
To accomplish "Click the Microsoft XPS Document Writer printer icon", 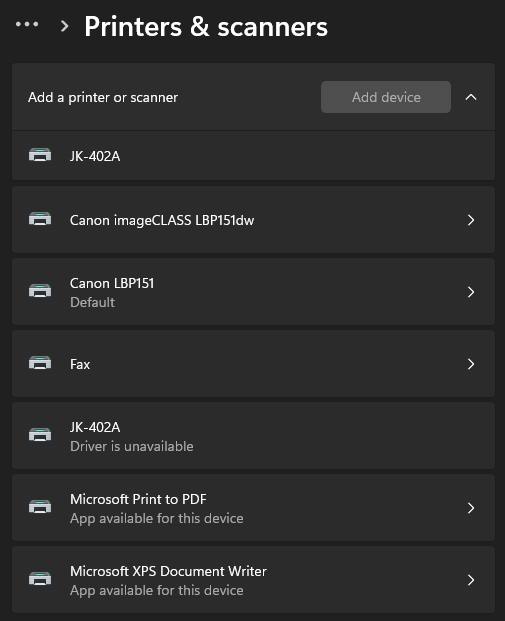I will point(40,579).
